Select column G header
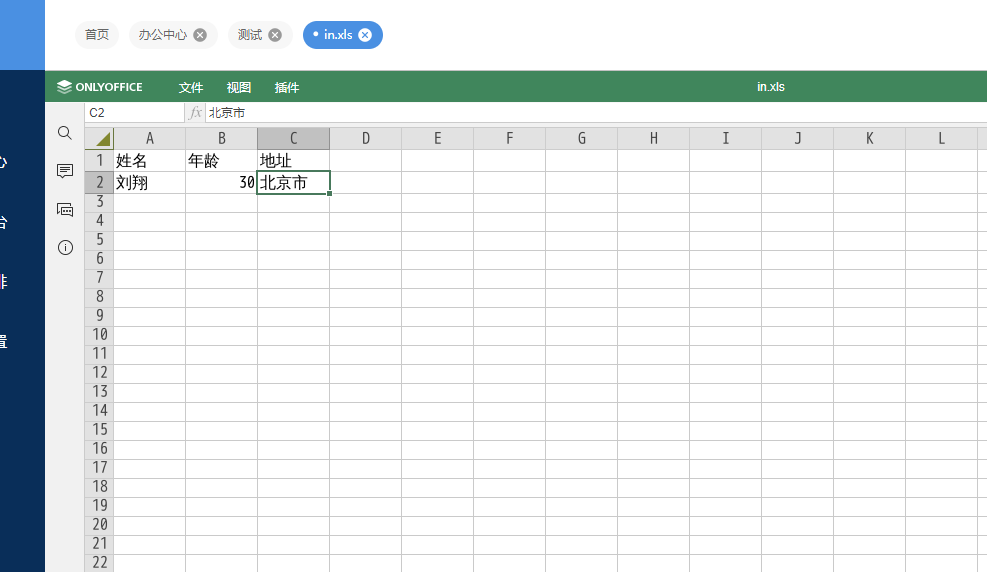Image resolution: width=987 pixels, height=572 pixels. 582,138
